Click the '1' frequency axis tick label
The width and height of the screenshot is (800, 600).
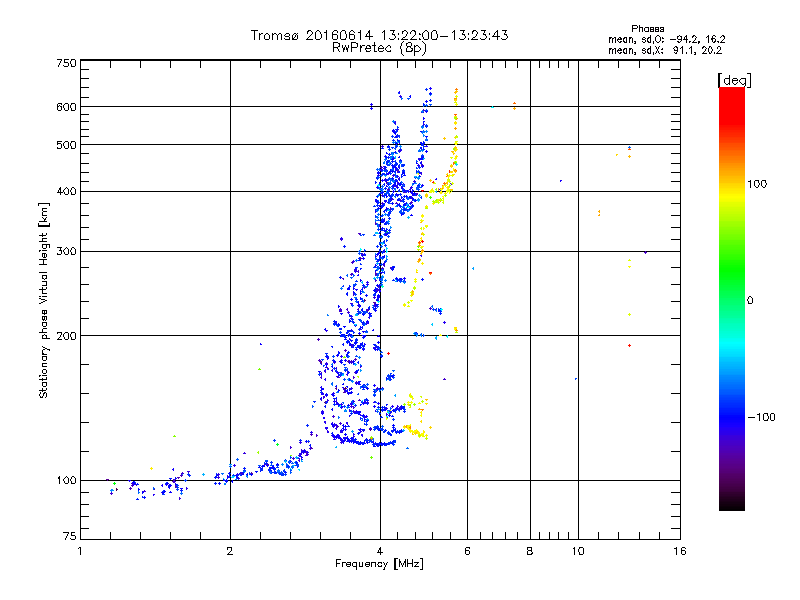[x=80, y=551]
